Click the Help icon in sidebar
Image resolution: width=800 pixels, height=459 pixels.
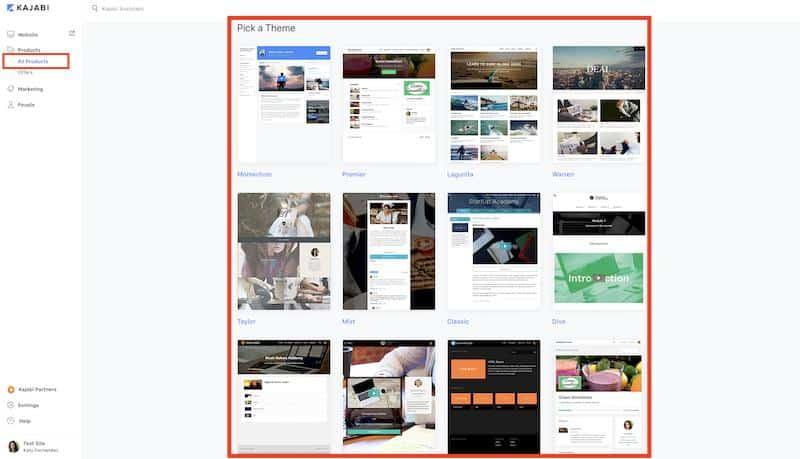(x=11, y=421)
